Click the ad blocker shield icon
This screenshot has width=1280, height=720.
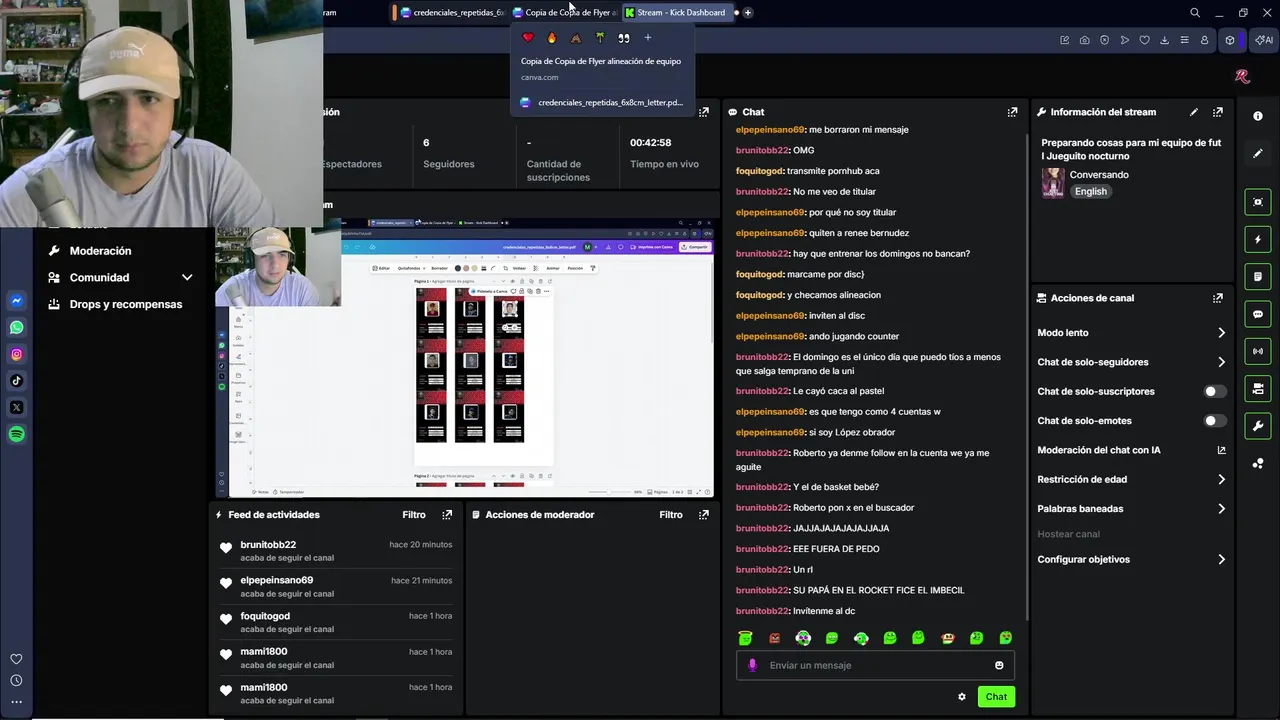(1105, 40)
